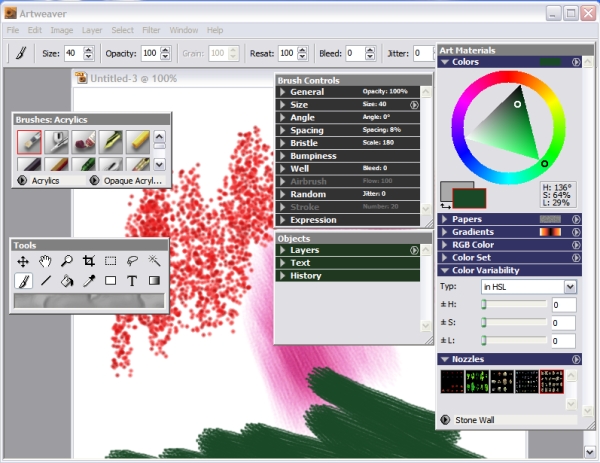Screen dimensions: 600x463
Task: Click the dark green foreground color swatch
Action: tap(469, 198)
